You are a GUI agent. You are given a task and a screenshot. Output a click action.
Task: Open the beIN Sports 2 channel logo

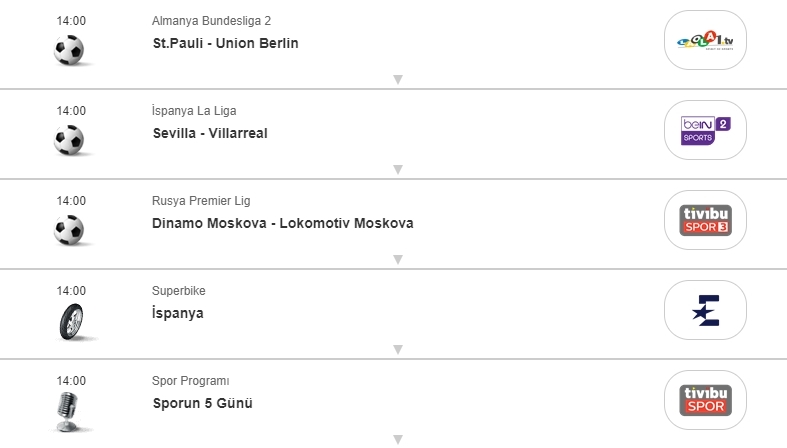coord(706,130)
